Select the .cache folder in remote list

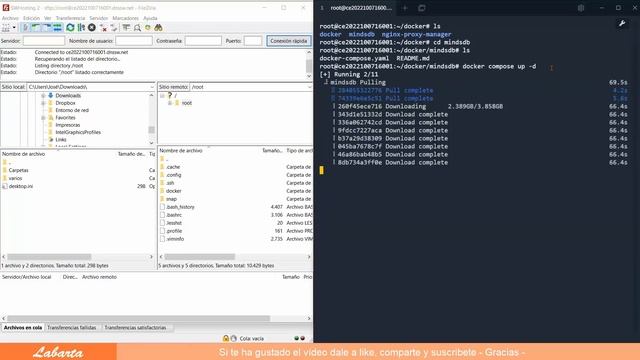tap(173, 167)
